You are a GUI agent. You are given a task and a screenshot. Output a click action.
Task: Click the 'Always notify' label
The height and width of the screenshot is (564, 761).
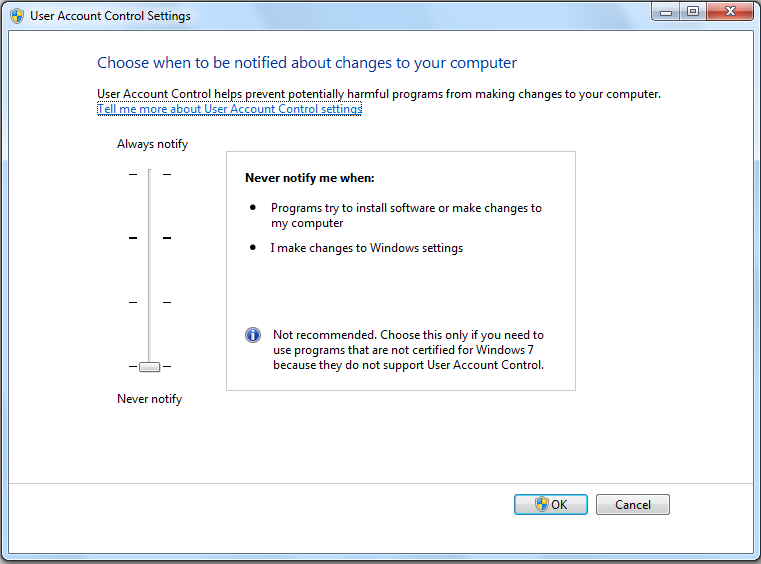pos(152,144)
